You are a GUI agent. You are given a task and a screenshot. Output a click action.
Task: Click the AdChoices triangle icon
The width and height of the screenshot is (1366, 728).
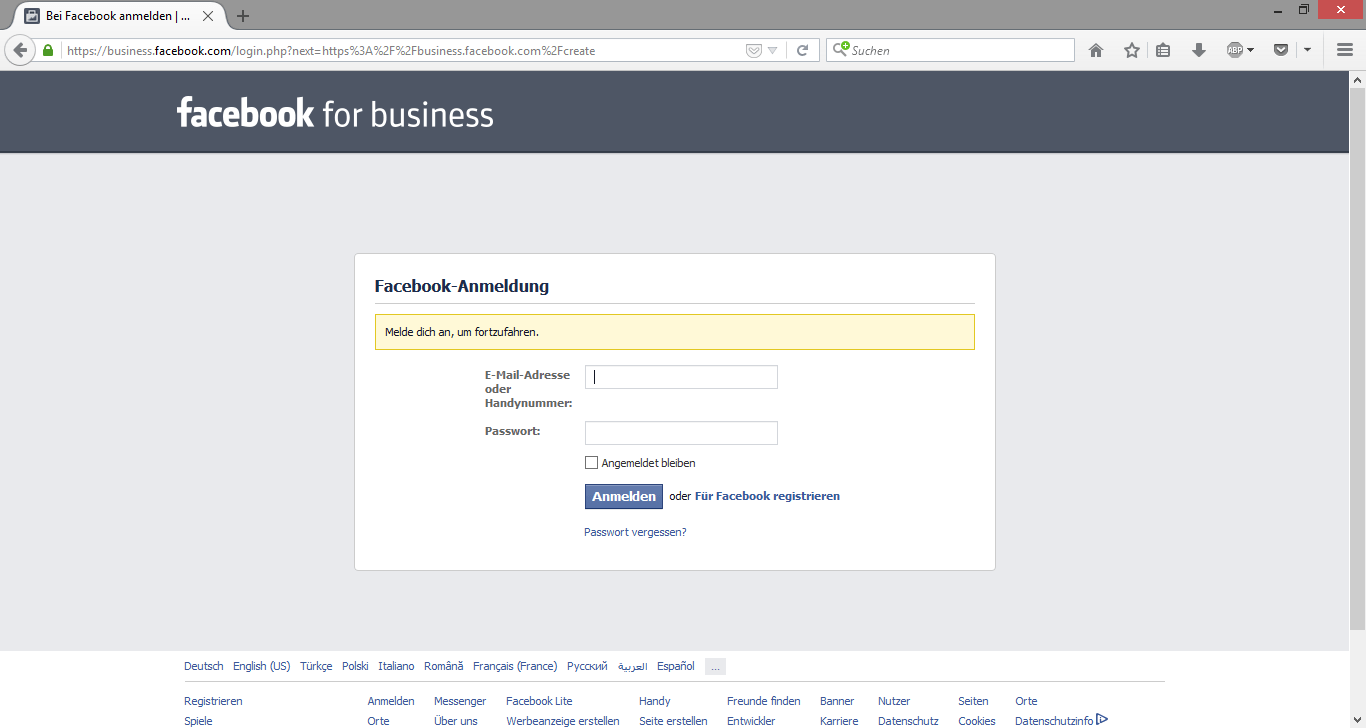pos(1102,719)
